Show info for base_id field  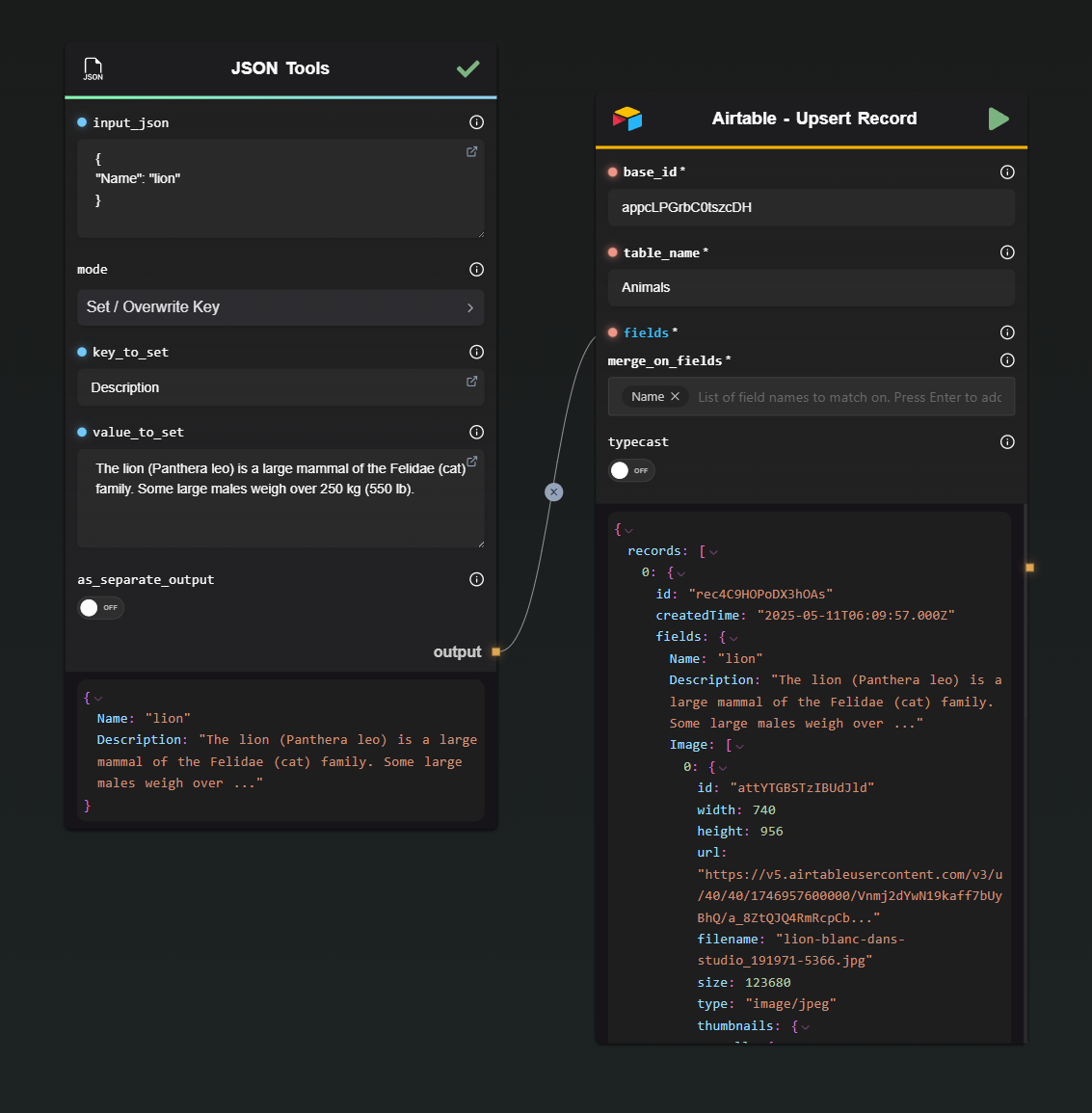click(x=1007, y=172)
